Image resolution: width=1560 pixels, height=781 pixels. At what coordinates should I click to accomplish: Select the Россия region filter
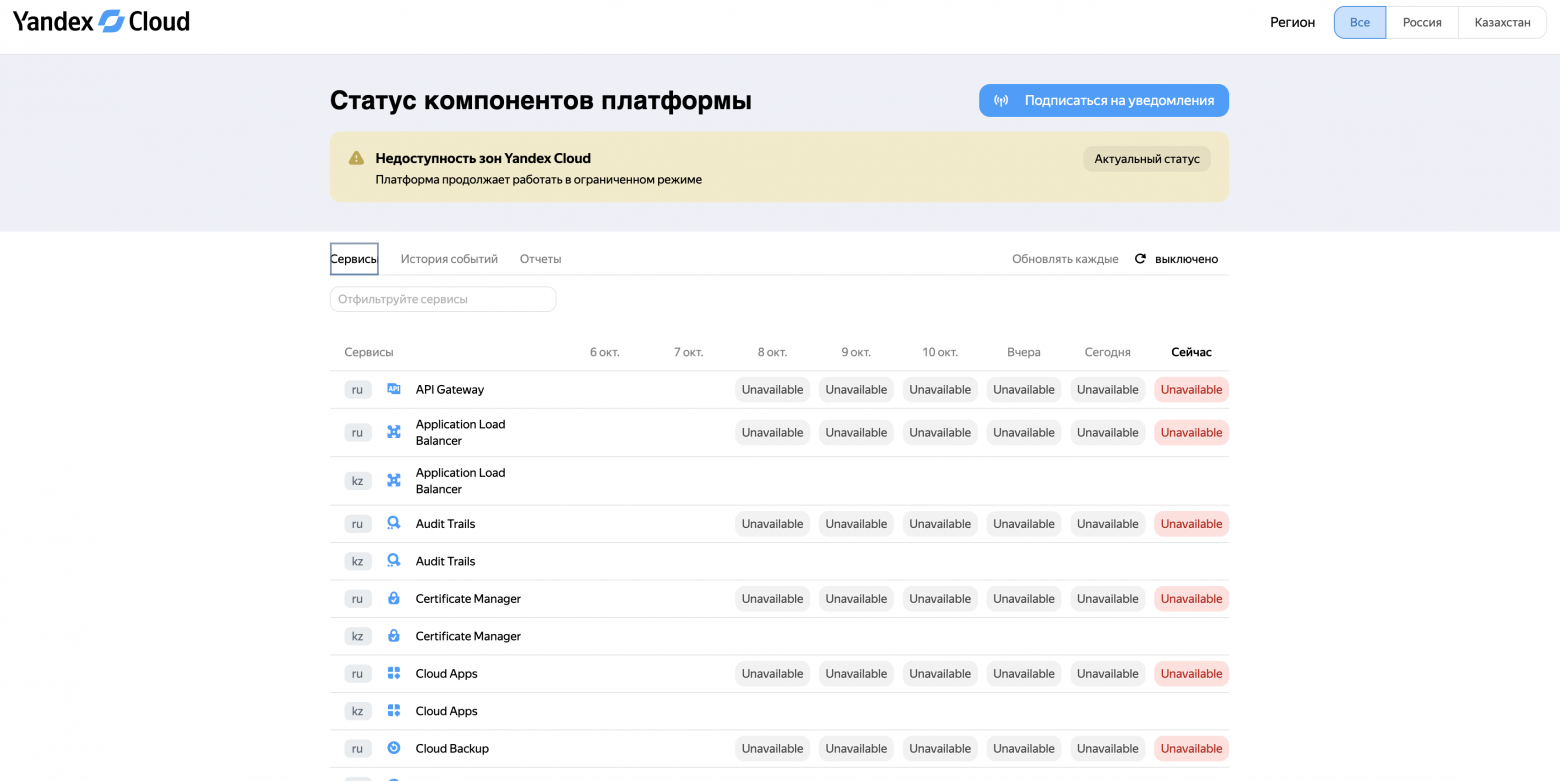point(1422,22)
